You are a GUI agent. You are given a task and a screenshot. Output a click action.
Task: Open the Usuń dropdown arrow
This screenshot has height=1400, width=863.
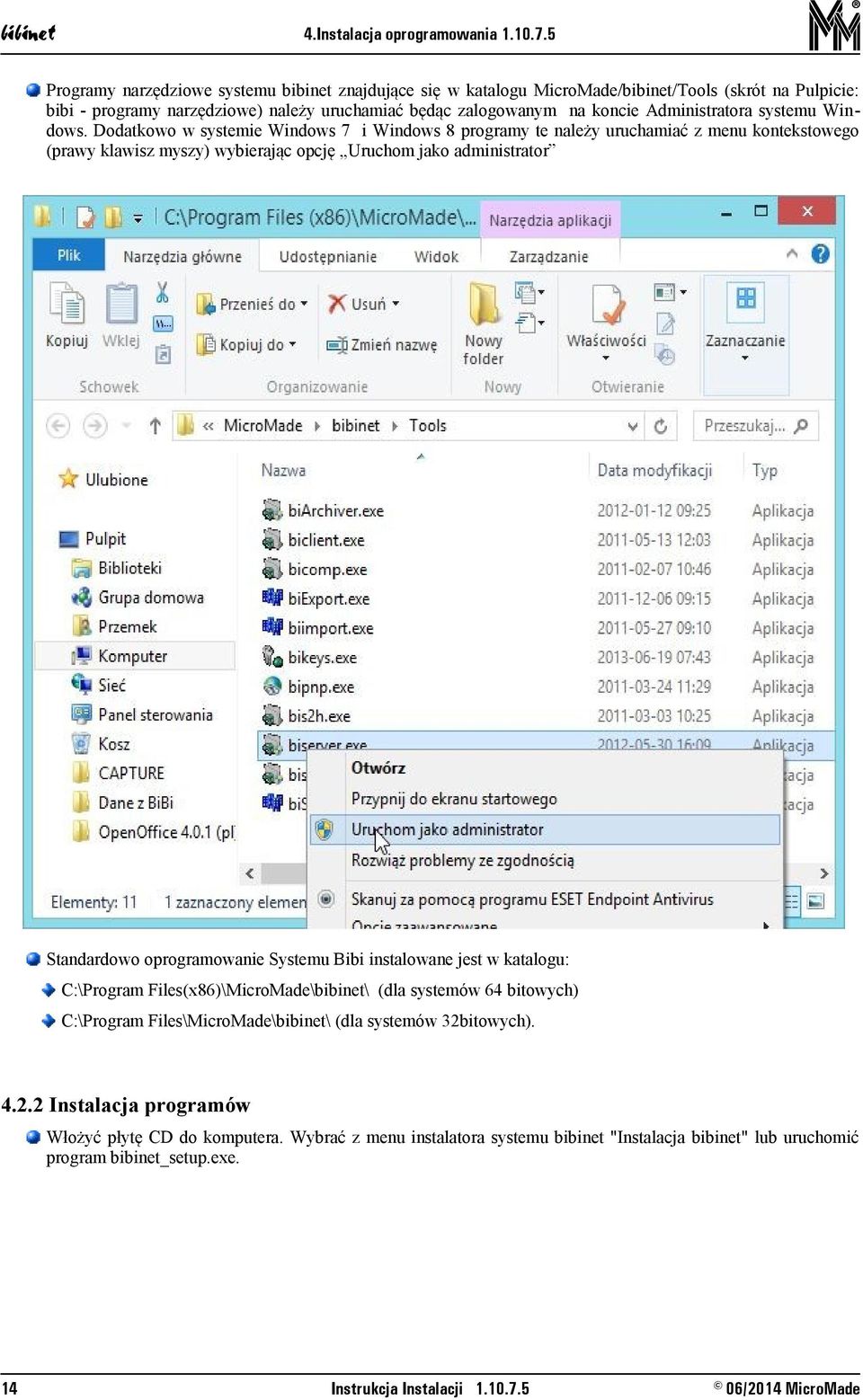(x=396, y=304)
